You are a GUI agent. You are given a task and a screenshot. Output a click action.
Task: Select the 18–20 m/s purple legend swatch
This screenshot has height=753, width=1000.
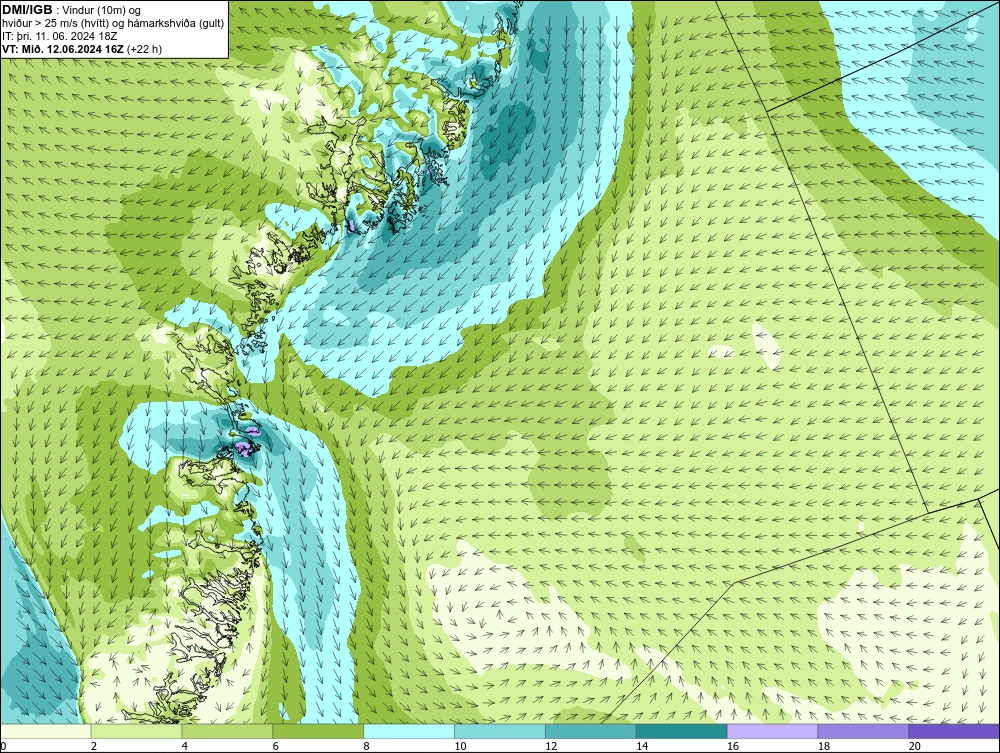click(x=864, y=731)
